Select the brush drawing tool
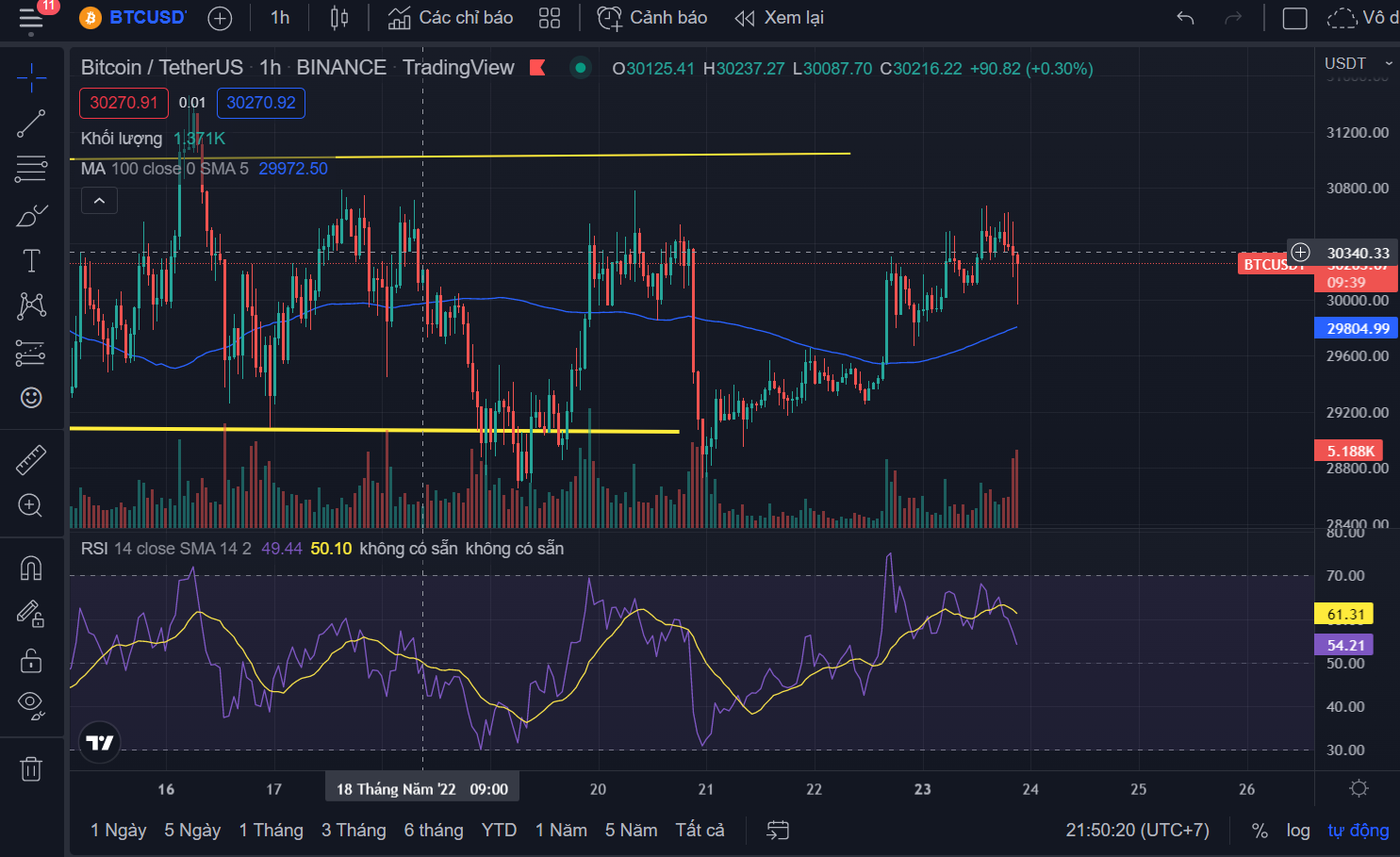This screenshot has height=857, width=1400. point(31,215)
